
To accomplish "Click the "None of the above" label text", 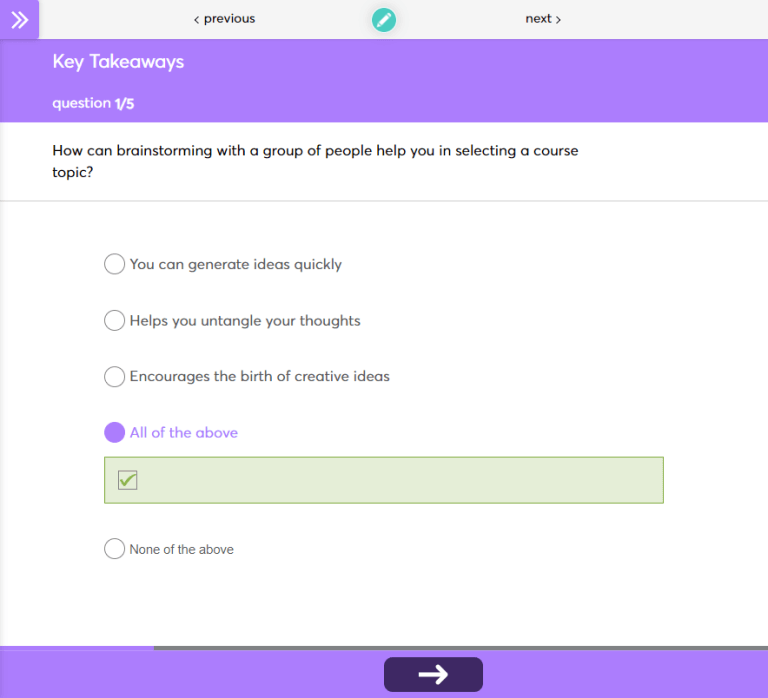I will 182,550.
